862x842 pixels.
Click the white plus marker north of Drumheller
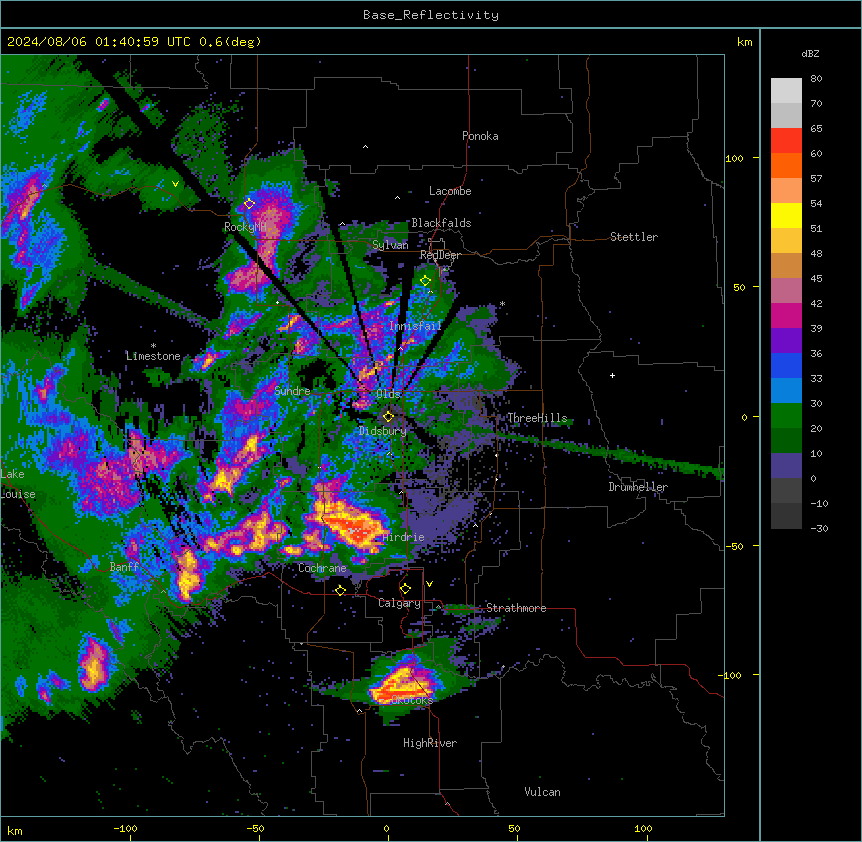[x=612, y=375]
